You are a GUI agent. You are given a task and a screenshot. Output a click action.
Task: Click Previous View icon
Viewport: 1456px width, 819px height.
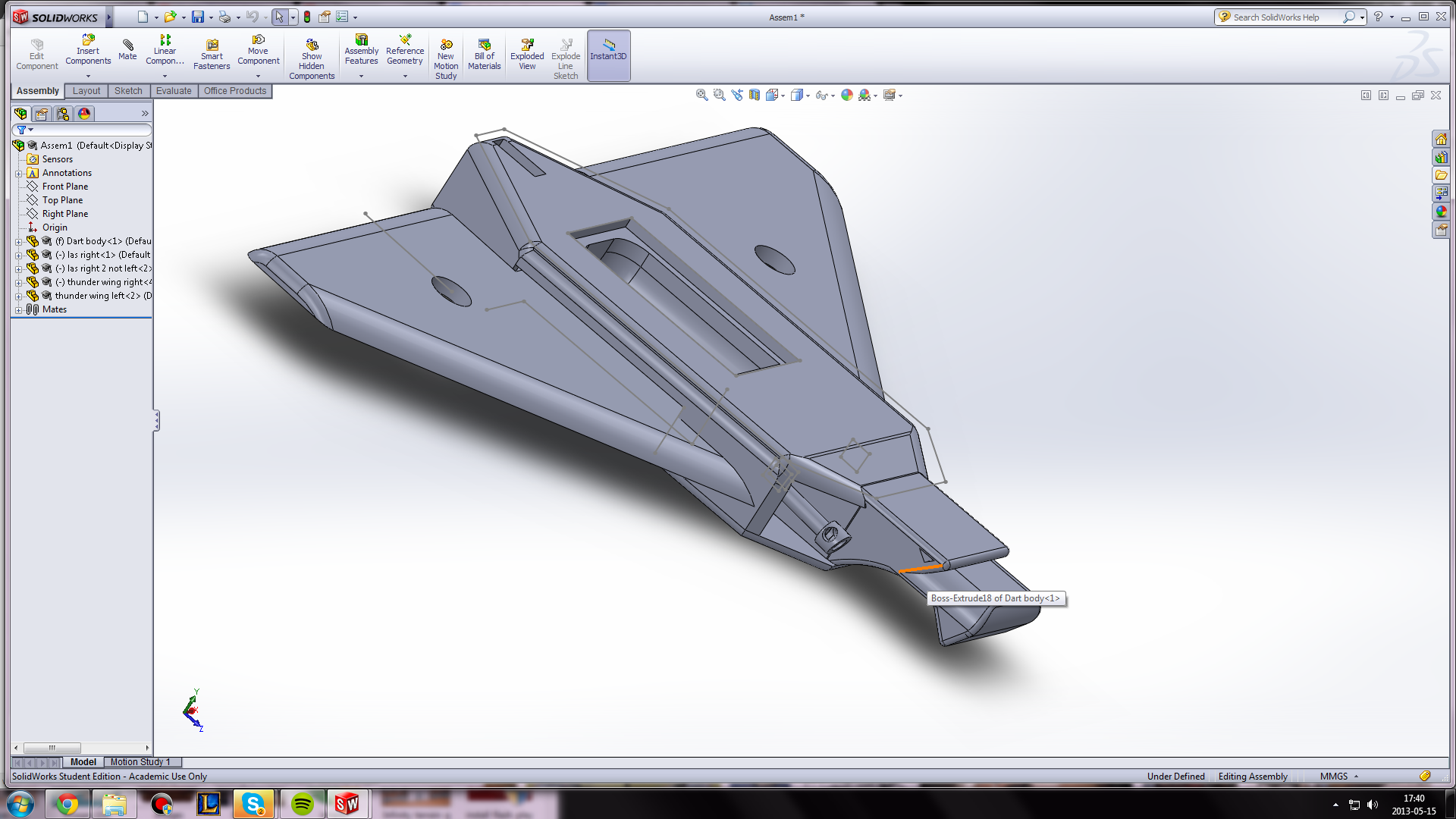click(x=737, y=95)
